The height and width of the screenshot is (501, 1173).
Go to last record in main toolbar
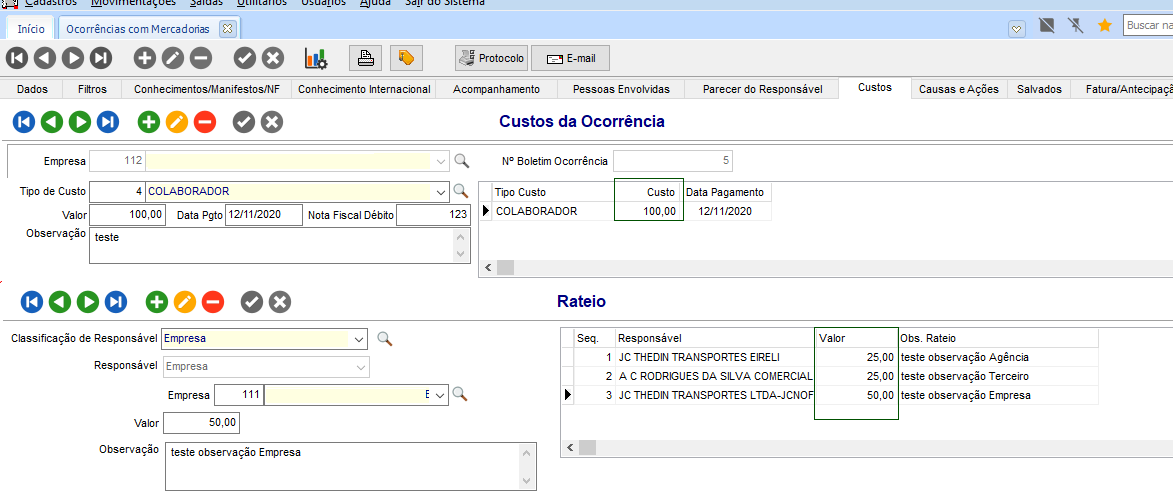coord(100,58)
